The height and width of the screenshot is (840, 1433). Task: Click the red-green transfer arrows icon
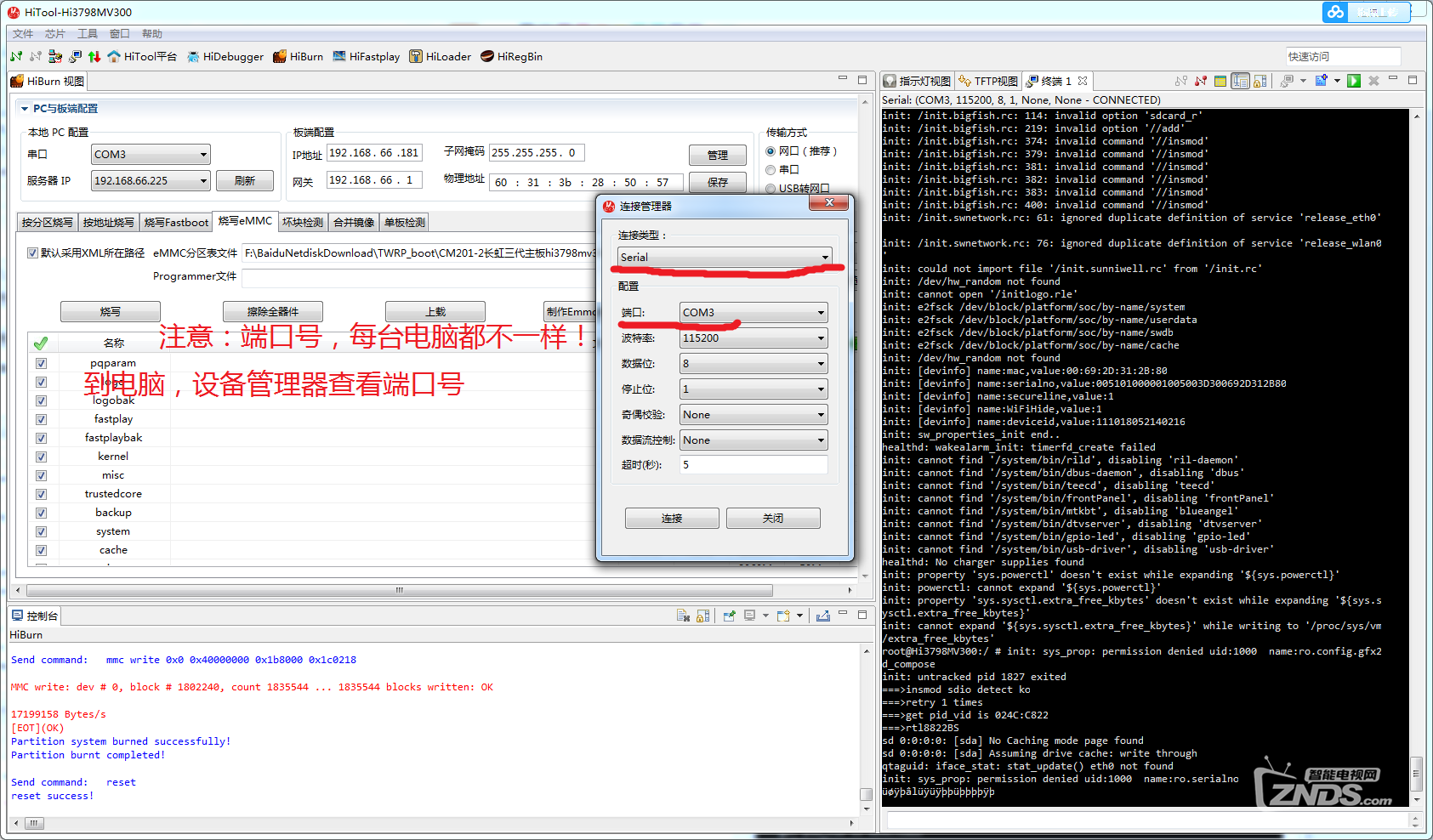(94, 56)
